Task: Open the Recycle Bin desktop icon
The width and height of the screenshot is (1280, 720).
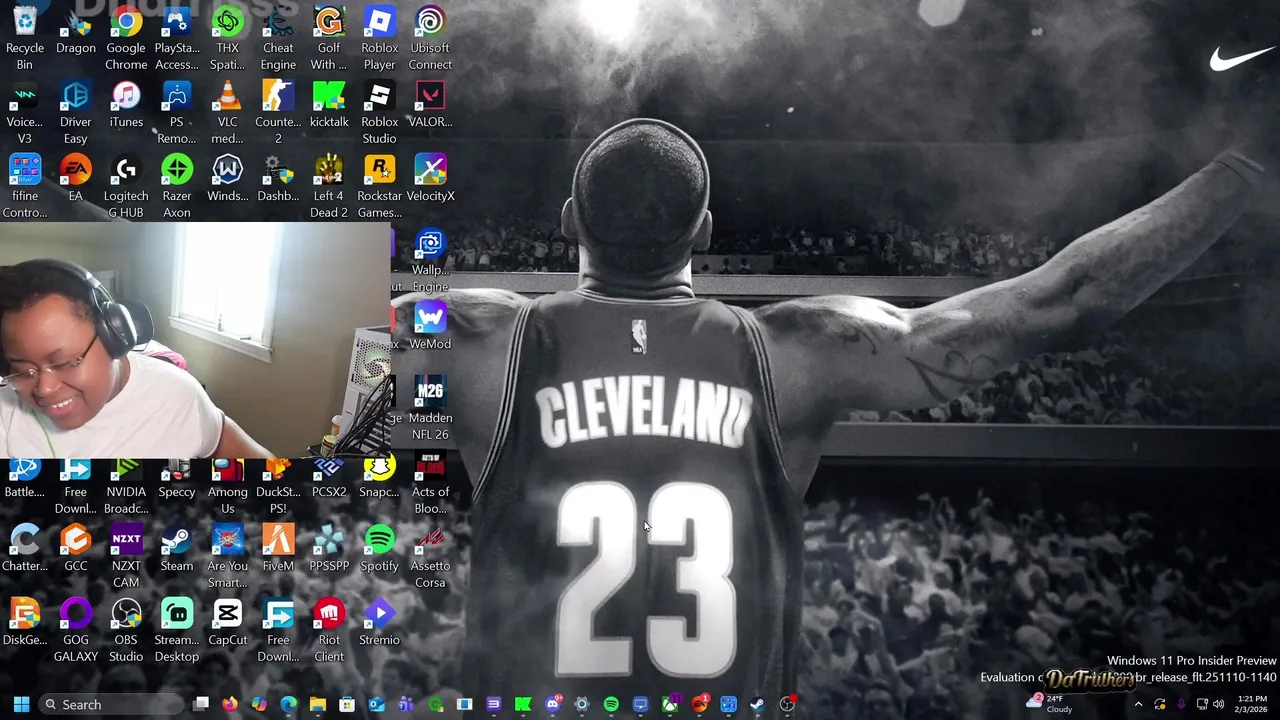Action: pyautogui.click(x=25, y=38)
